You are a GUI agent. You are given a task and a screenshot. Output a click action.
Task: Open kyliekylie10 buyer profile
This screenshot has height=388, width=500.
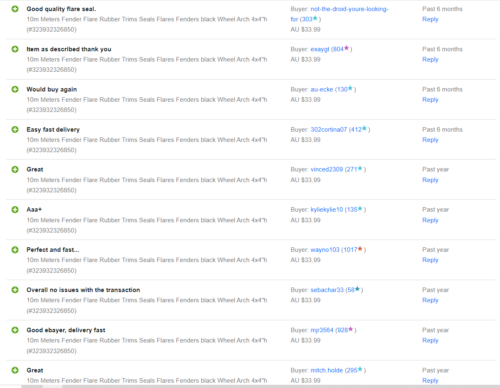coord(327,210)
